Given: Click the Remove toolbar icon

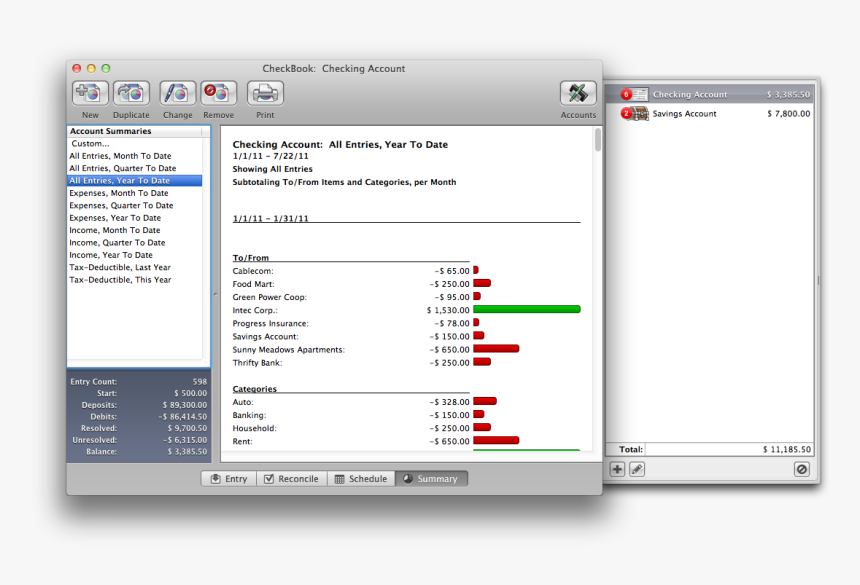Looking at the screenshot, I should 218,94.
